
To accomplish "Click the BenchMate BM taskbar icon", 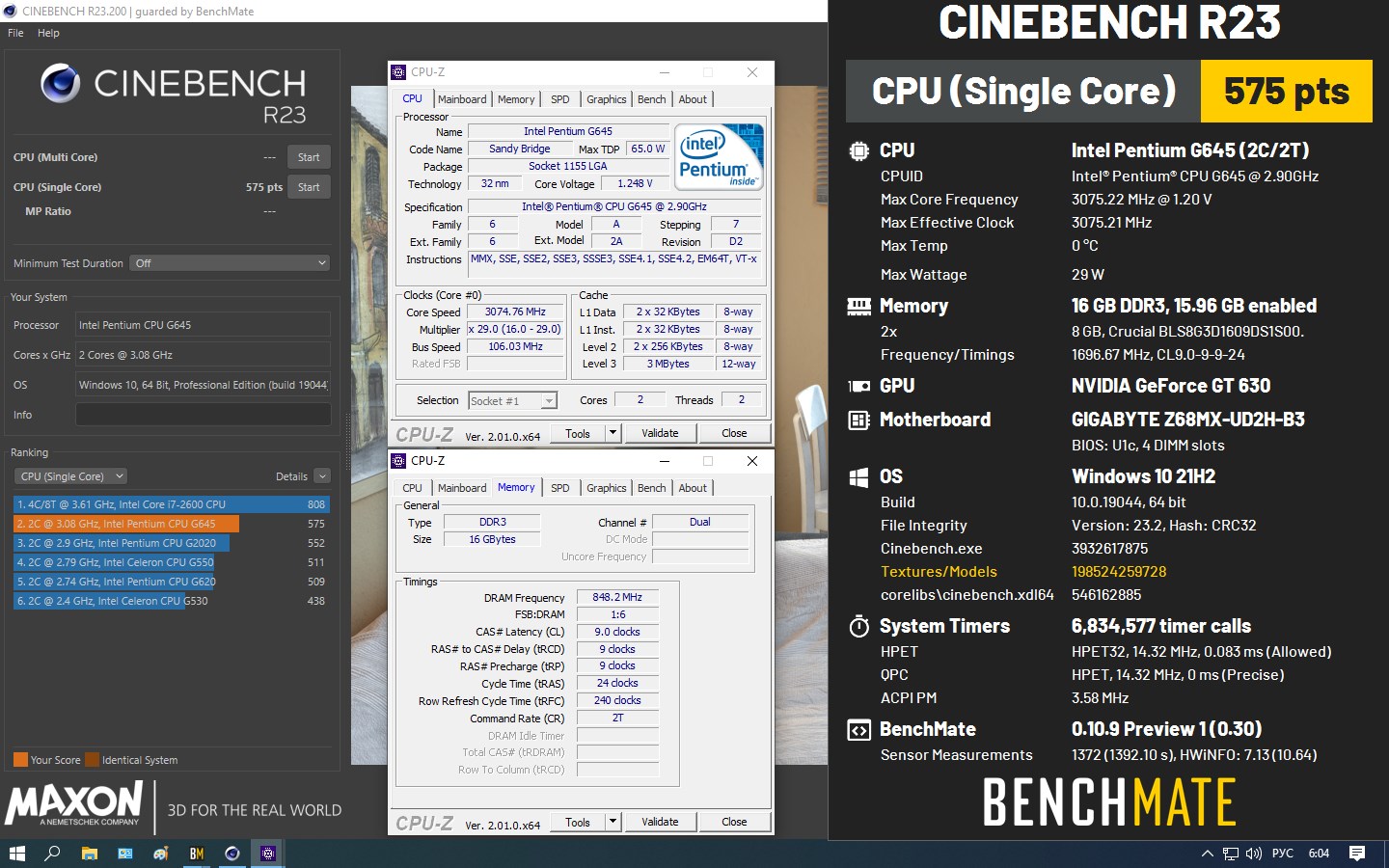I will tap(197, 854).
